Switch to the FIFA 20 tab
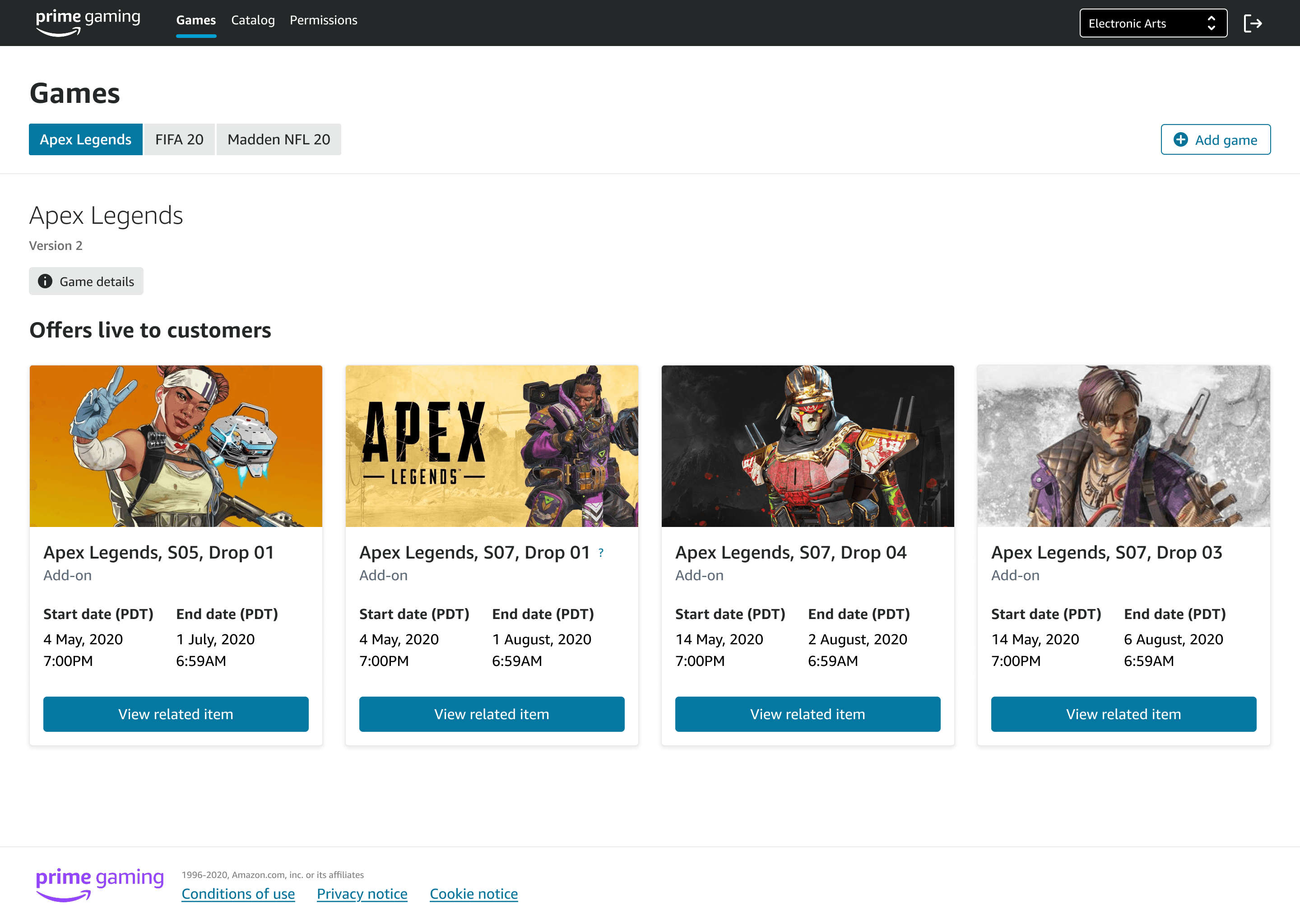Image resolution: width=1300 pixels, height=924 pixels. pos(179,139)
